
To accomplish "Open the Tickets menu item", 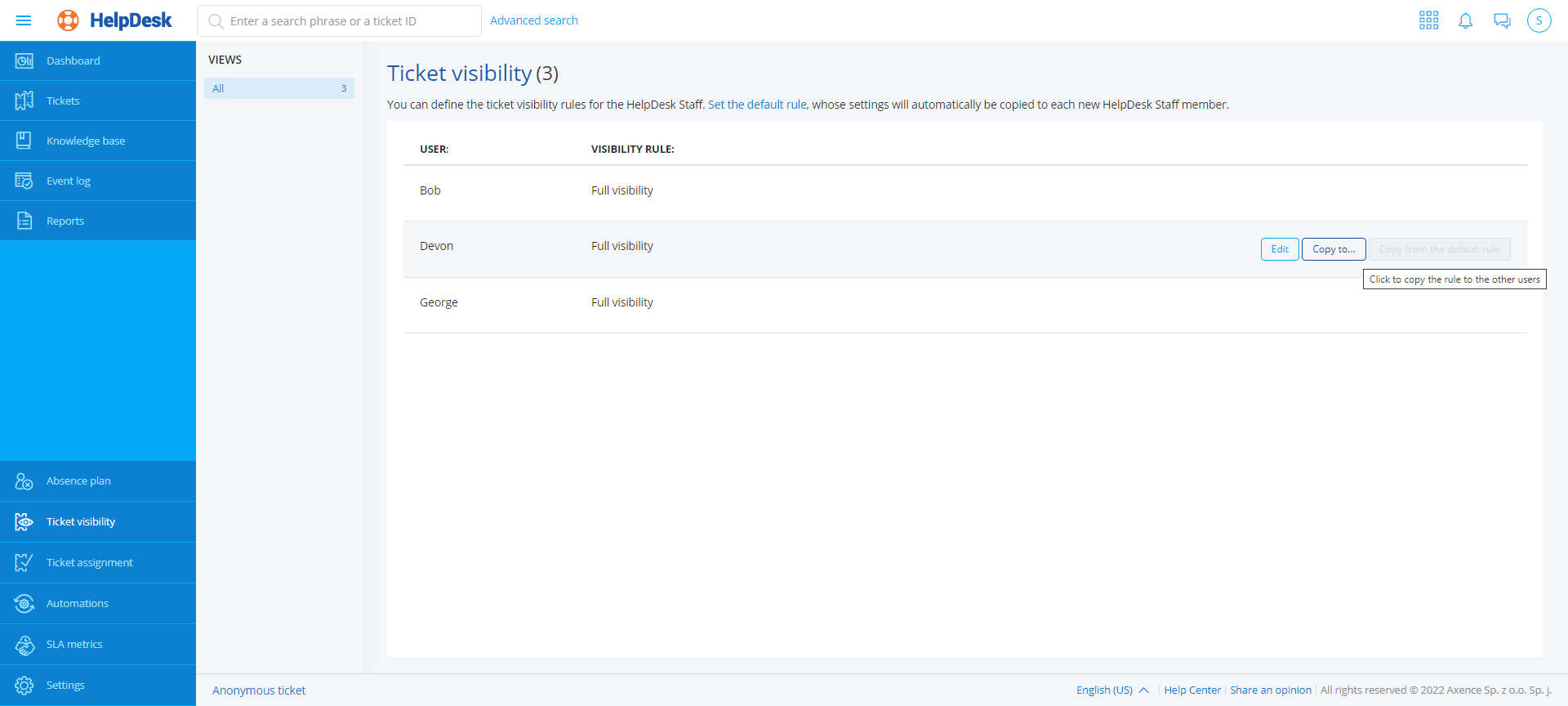I will pyautogui.click(x=63, y=101).
